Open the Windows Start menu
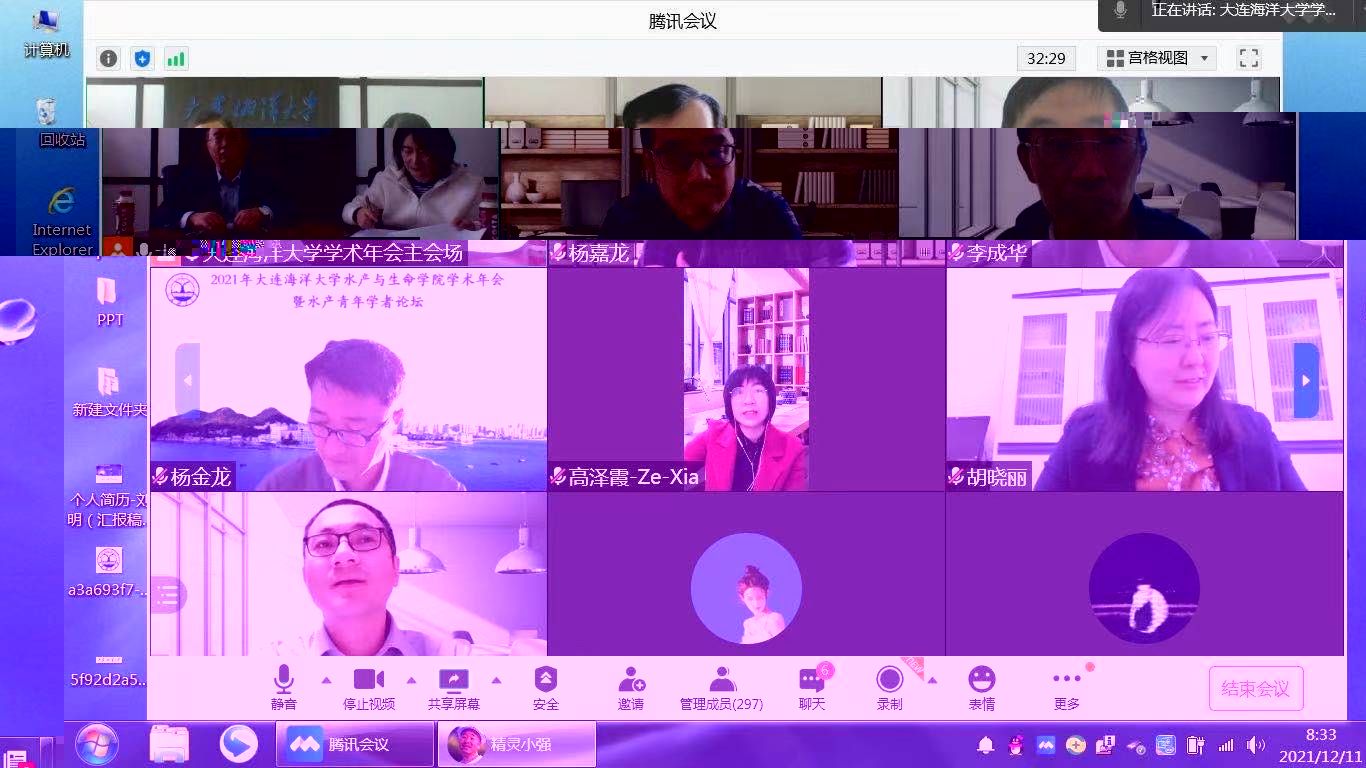 [x=97, y=744]
